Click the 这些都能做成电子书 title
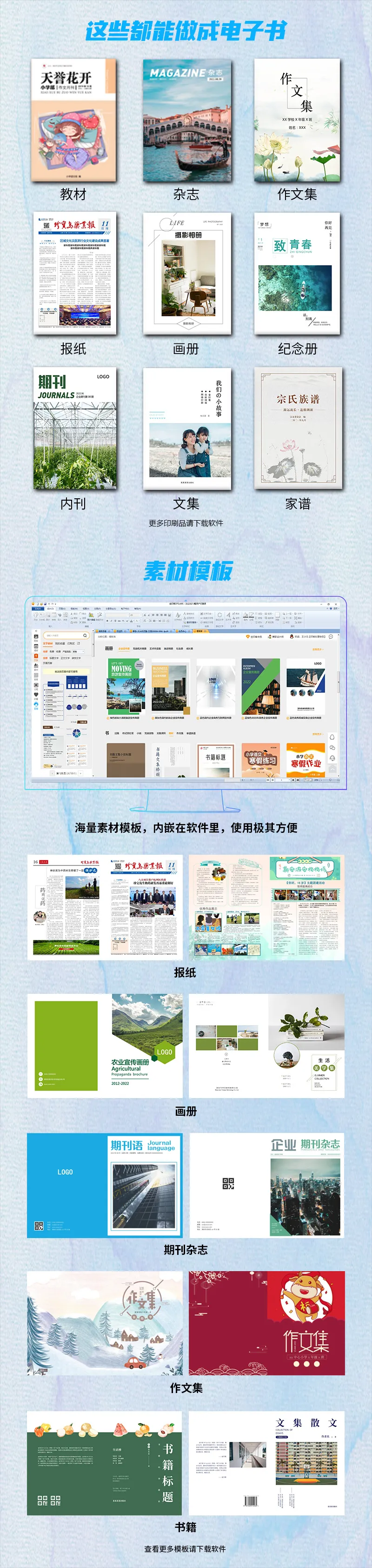This screenshot has width=372, height=1568. (186, 30)
